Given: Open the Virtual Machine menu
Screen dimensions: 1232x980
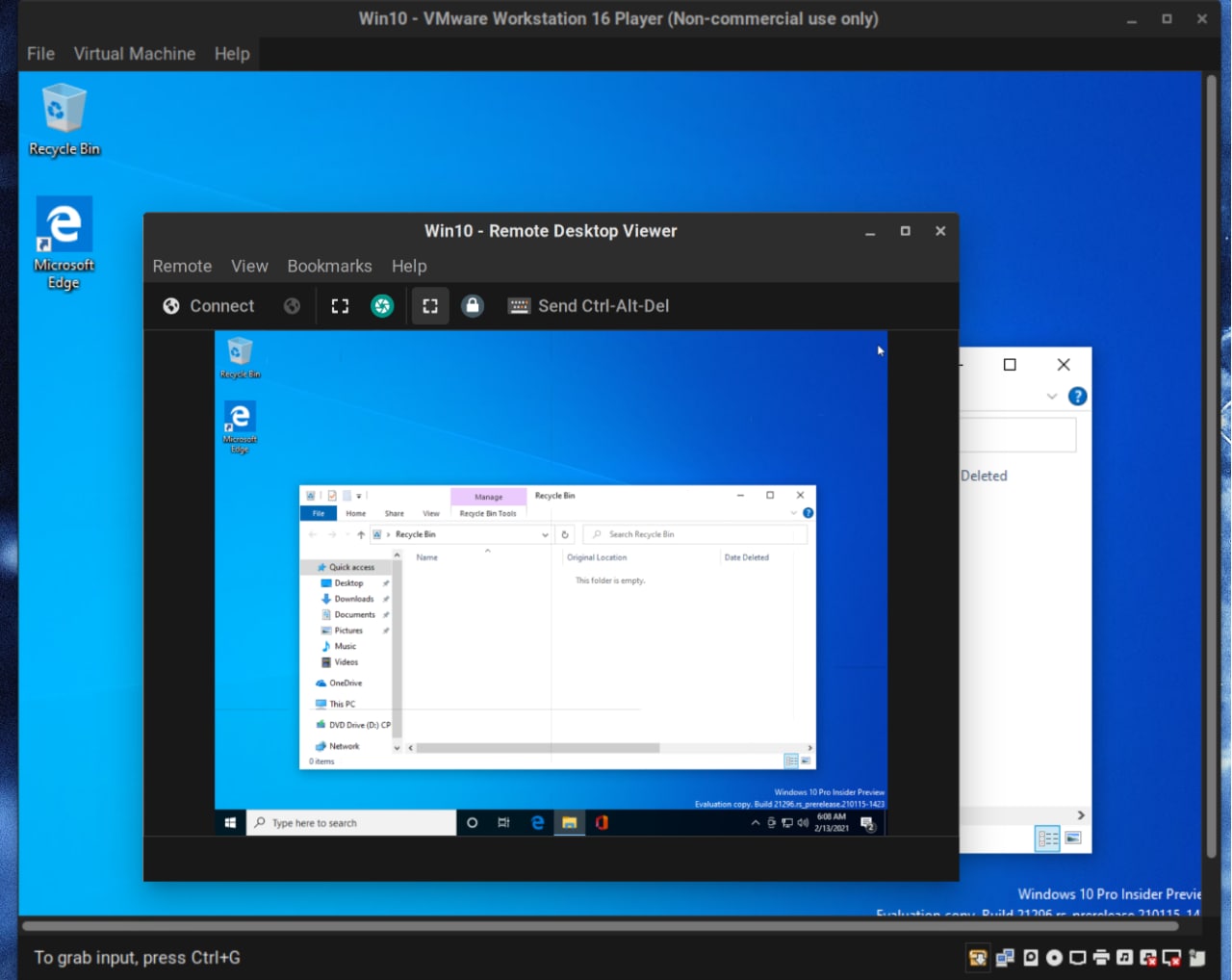Looking at the screenshot, I should tap(135, 54).
